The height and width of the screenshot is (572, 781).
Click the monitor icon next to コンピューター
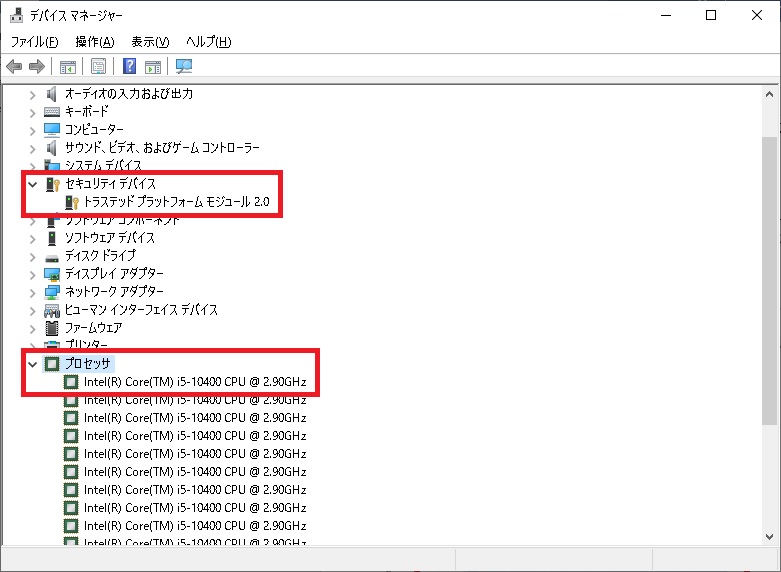coord(51,130)
